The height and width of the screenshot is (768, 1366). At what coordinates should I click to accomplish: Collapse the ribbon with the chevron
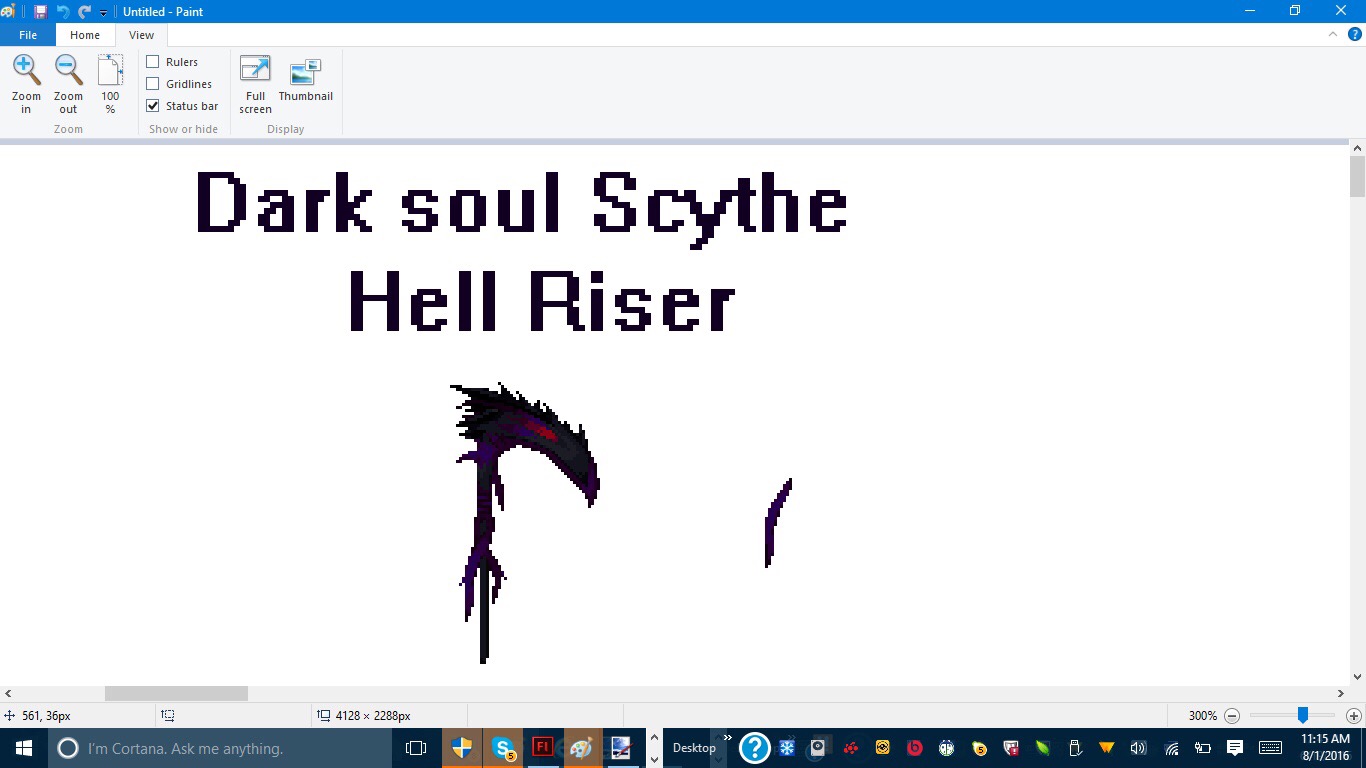(x=1333, y=34)
